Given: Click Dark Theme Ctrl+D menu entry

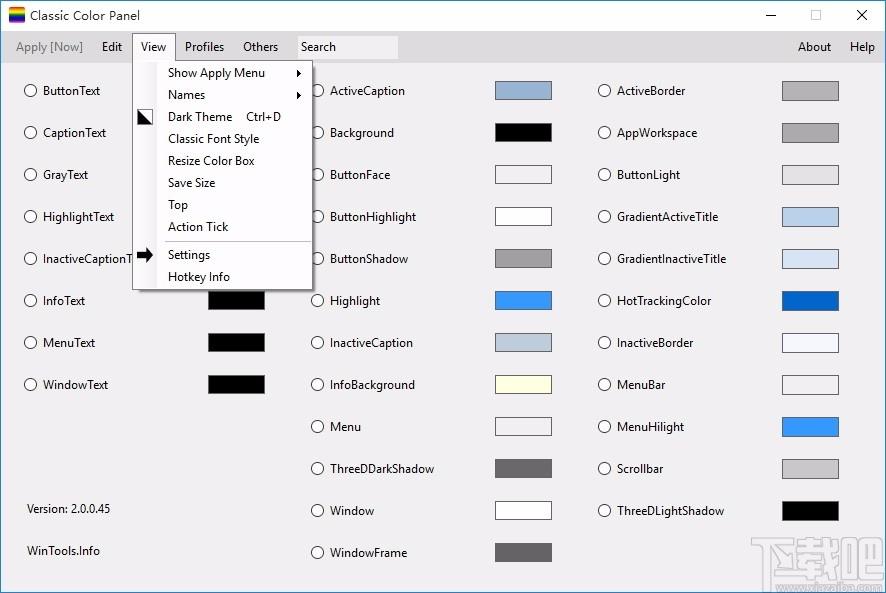Looking at the screenshot, I should coord(223,117).
